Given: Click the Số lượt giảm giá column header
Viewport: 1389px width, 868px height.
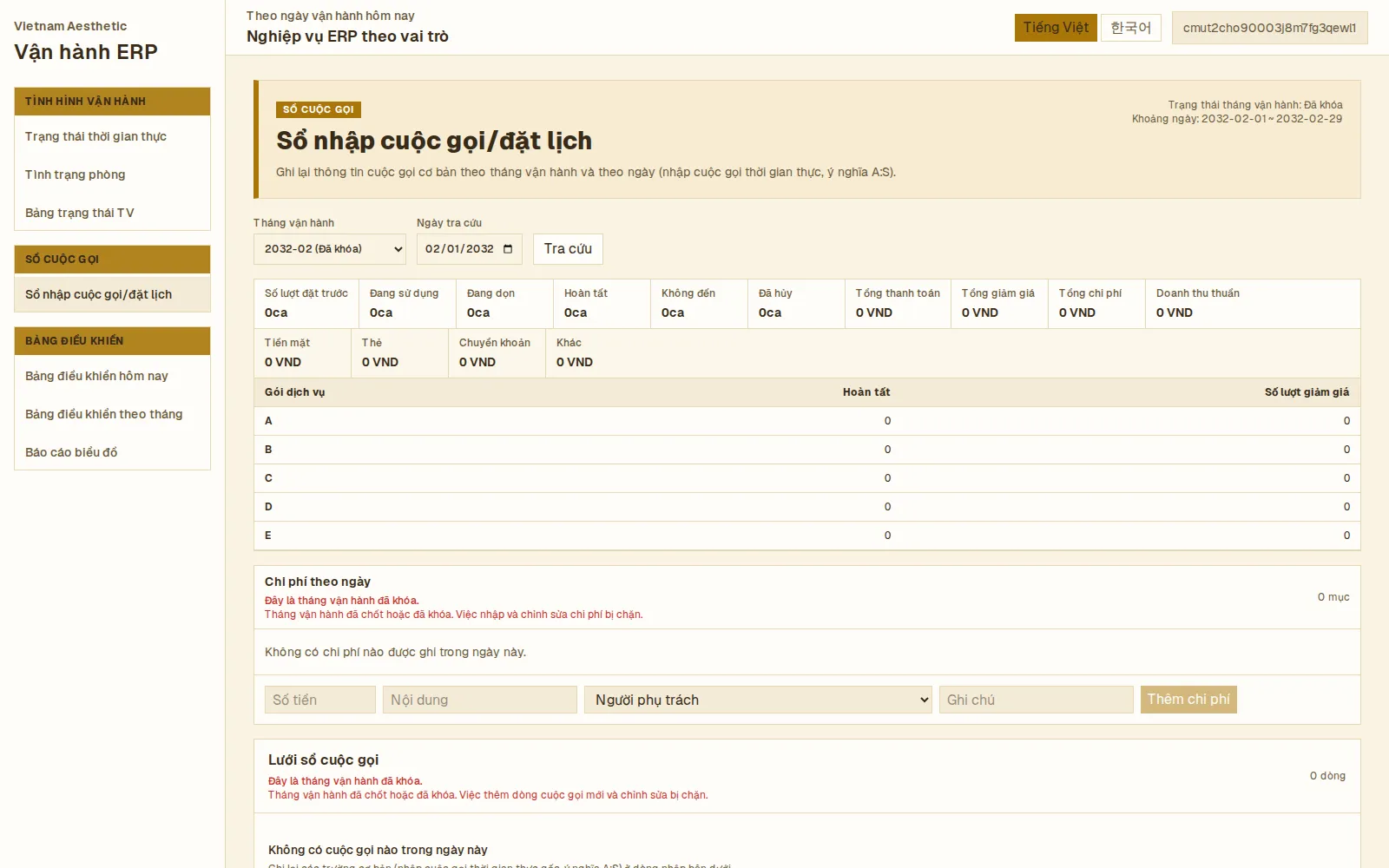Looking at the screenshot, I should coord(1307,392).
